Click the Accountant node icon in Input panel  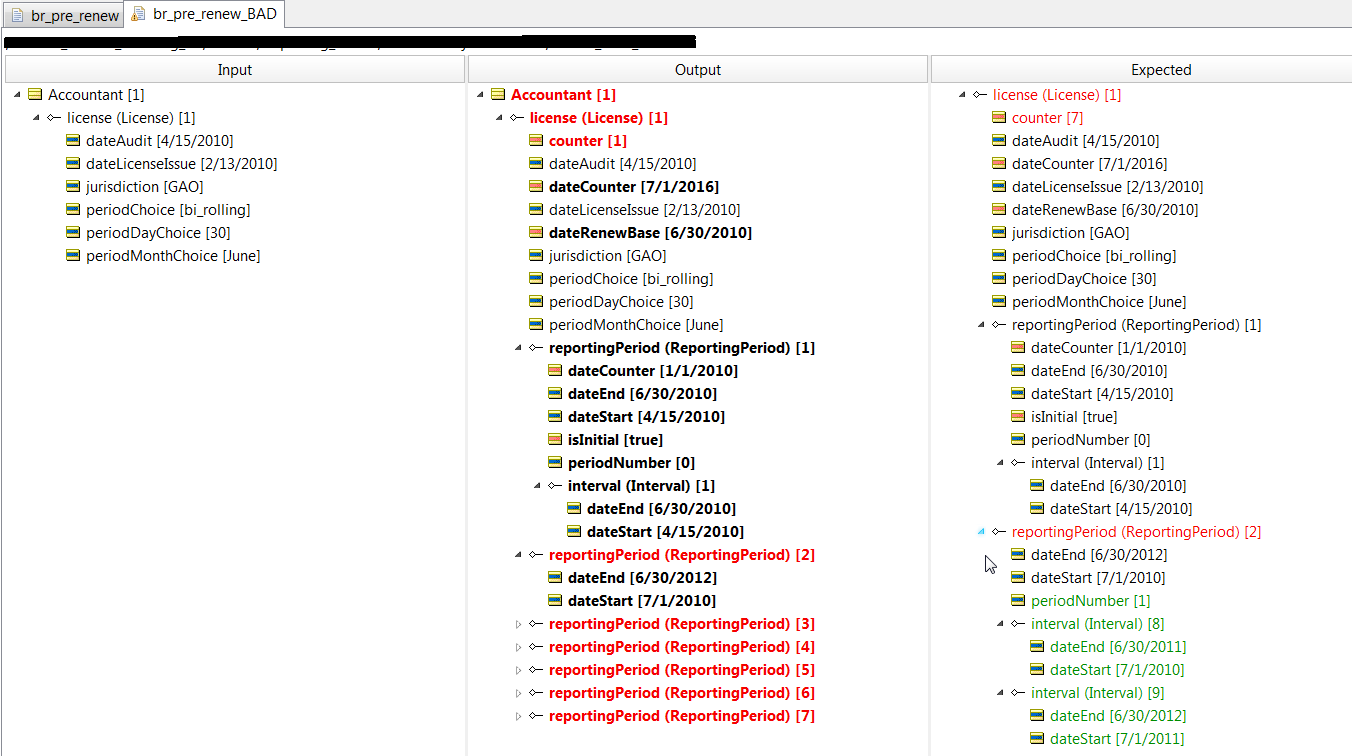coord(35,95)
